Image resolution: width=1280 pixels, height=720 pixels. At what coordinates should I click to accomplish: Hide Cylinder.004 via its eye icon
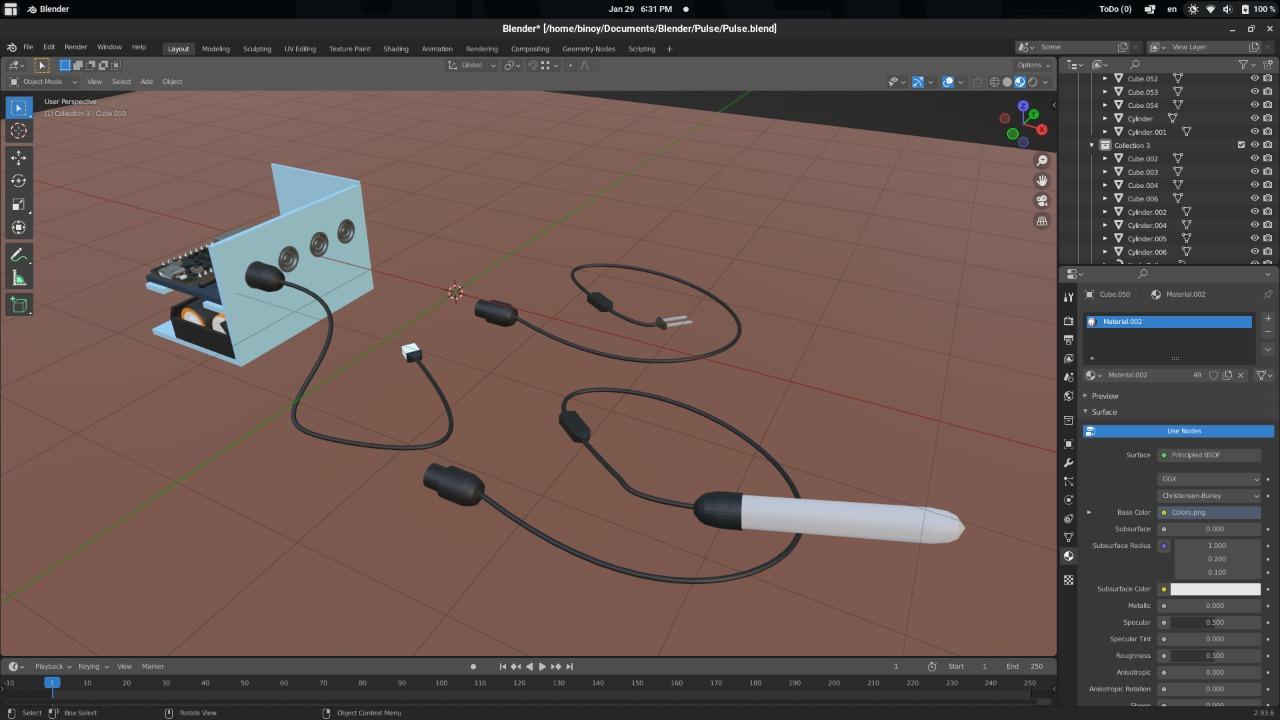pos(1255,225)
